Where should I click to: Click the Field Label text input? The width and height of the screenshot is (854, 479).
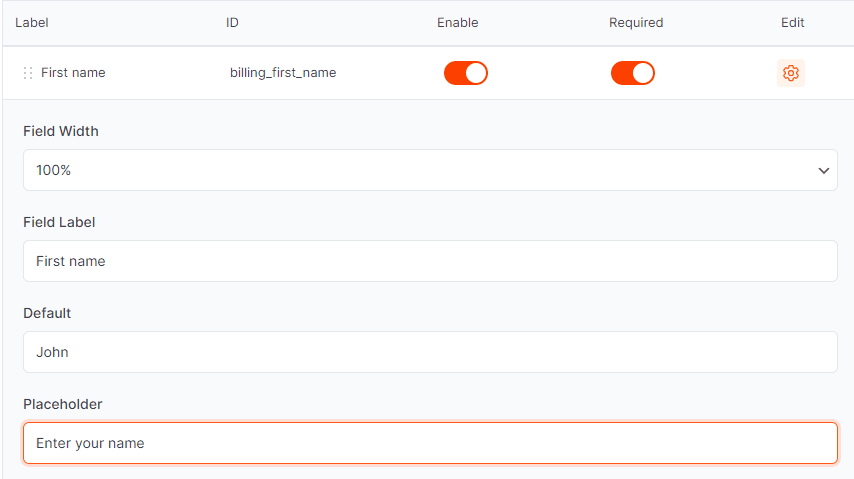point(430,261)
